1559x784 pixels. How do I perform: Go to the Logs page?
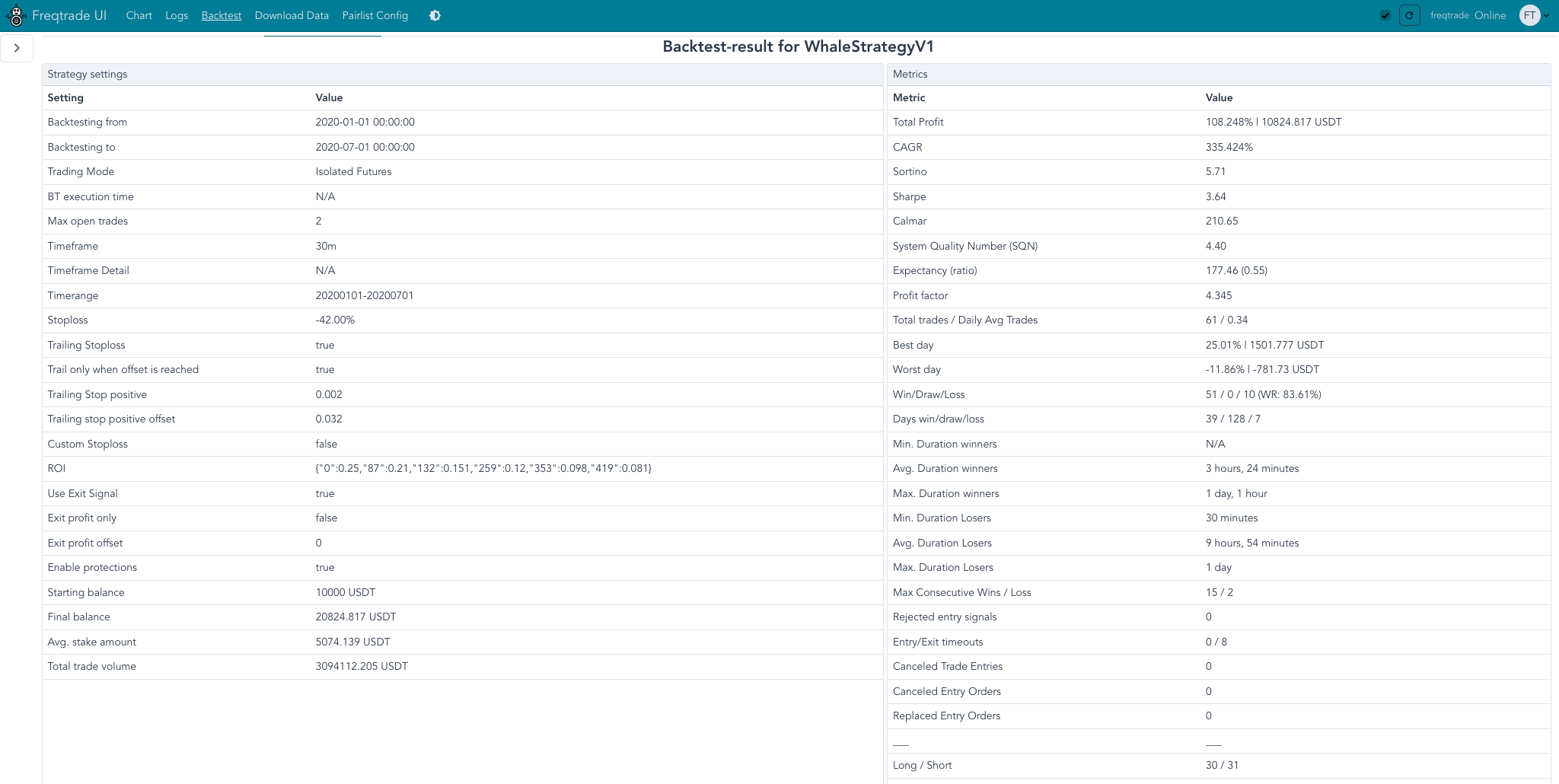(x=177, y=15)
